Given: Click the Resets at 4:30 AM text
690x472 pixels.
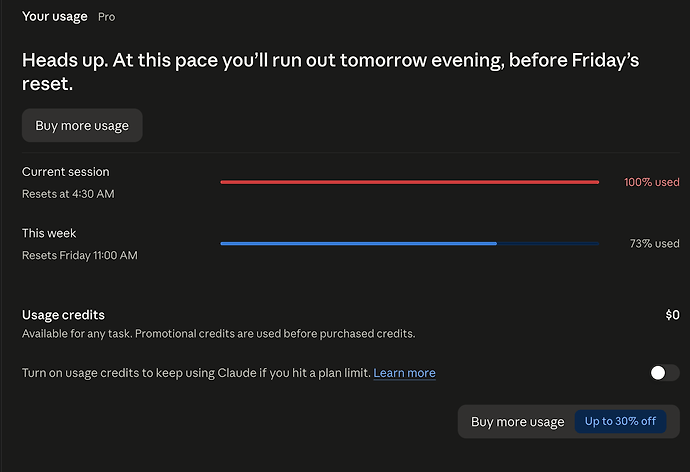Looking at the screenshot, I should point(68,194).
